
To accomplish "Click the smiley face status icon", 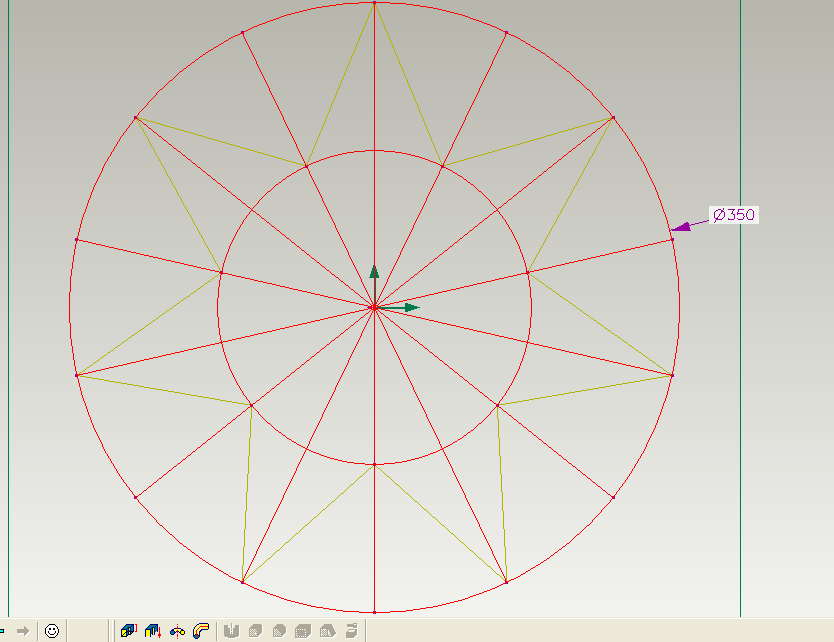I will pos(52,630).
